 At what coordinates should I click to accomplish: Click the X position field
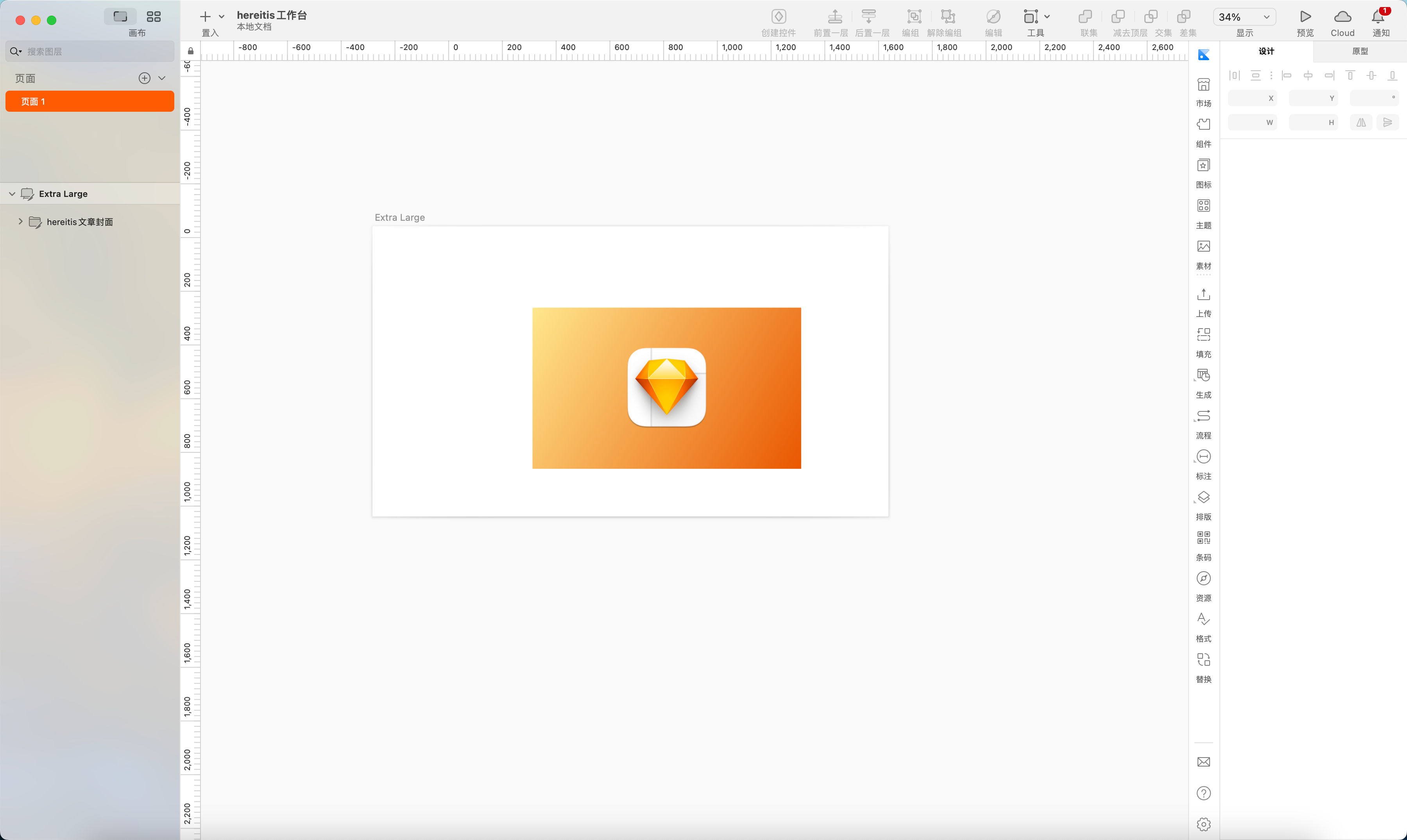[1252, 98]
